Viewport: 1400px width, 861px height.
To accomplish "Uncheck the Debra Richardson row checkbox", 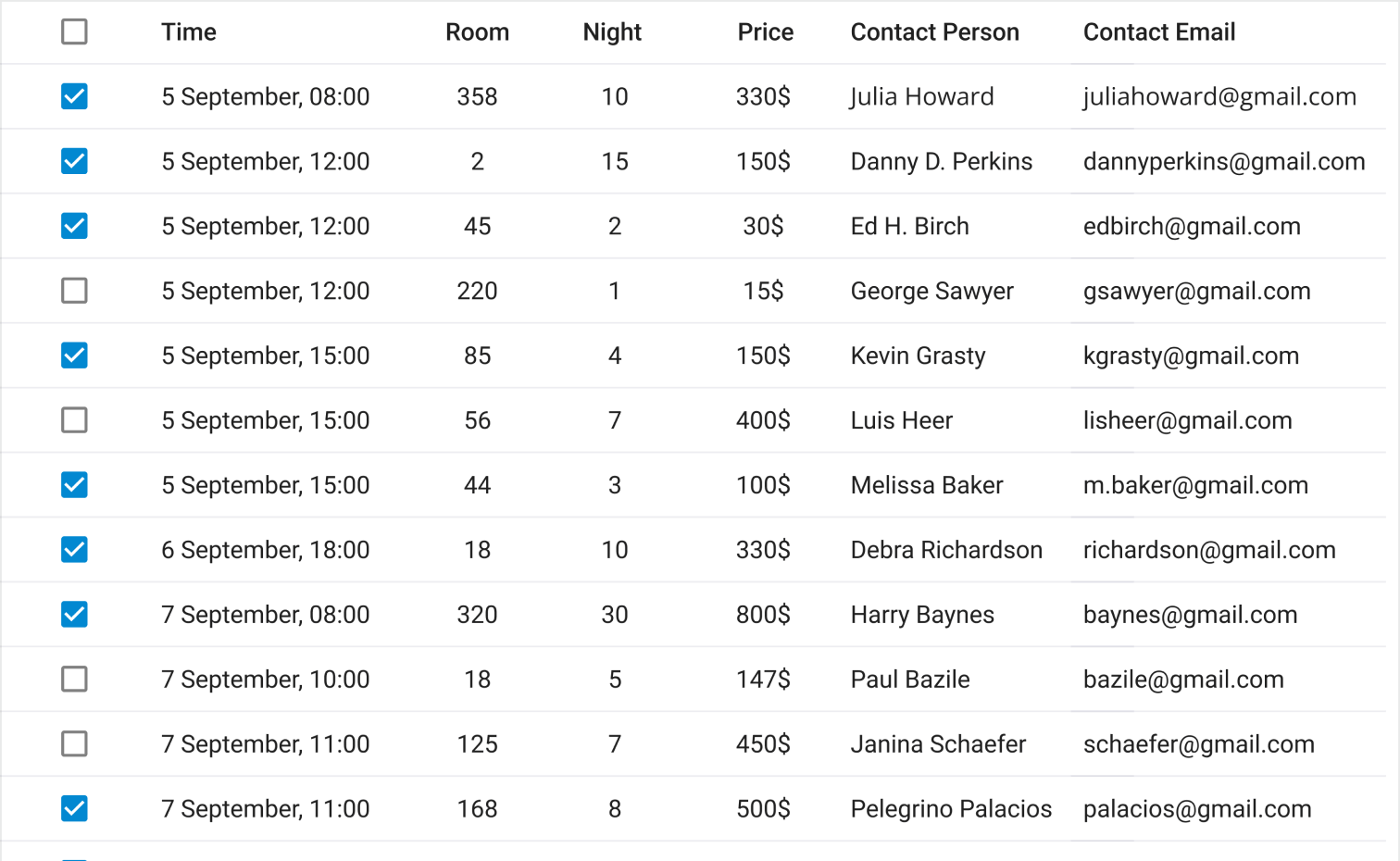I will pyautogui.click(x=74, y=550).
